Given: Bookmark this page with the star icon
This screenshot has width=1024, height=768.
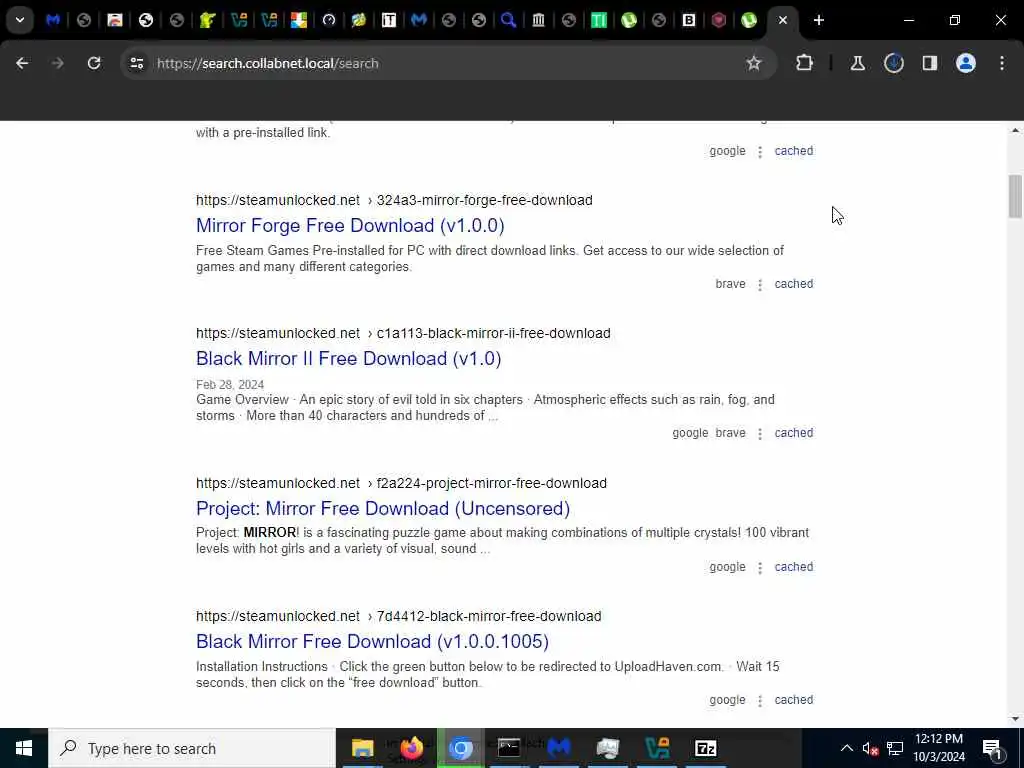Looking at the screenshot, I should (754, 63).
